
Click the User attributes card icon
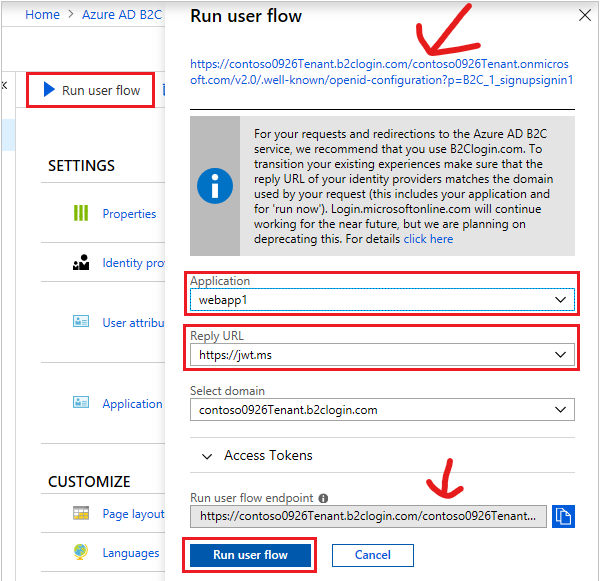click(x=81, y=321)
